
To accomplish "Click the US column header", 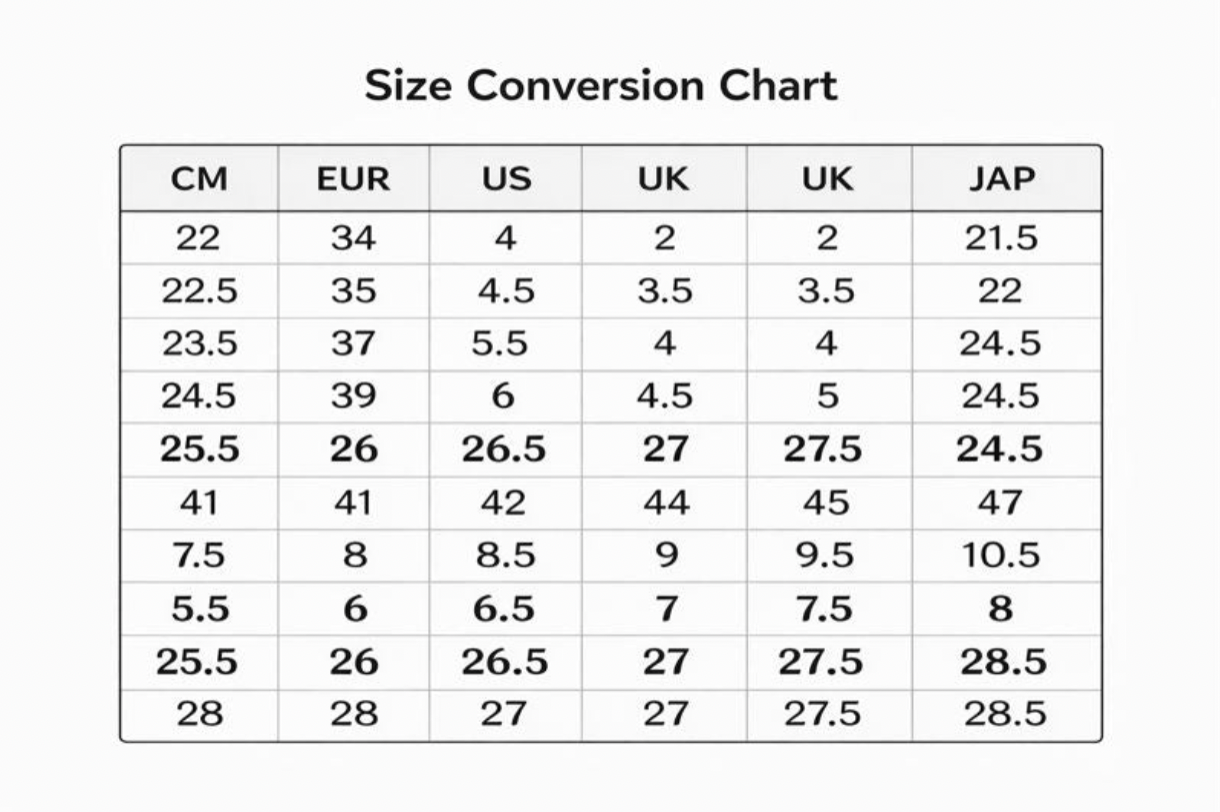I will click(505, 179).
